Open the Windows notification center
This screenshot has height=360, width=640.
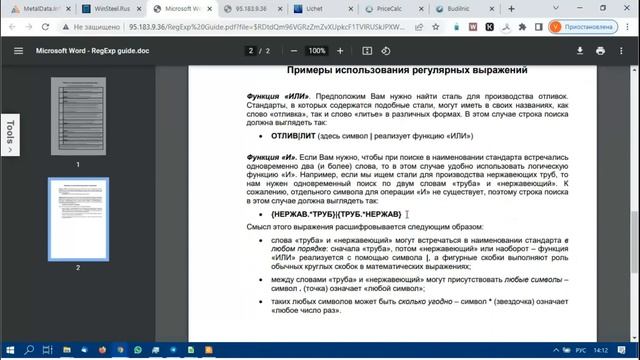pyautogui.click(x=621, y=350)
